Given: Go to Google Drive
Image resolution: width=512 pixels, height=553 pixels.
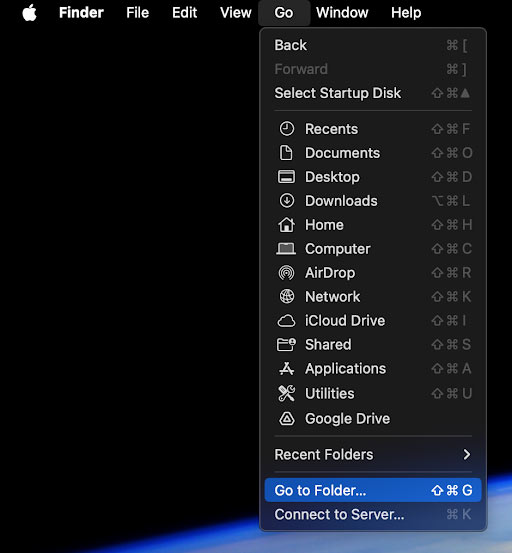Looking at the screenshot, I should tap(373, 419).
